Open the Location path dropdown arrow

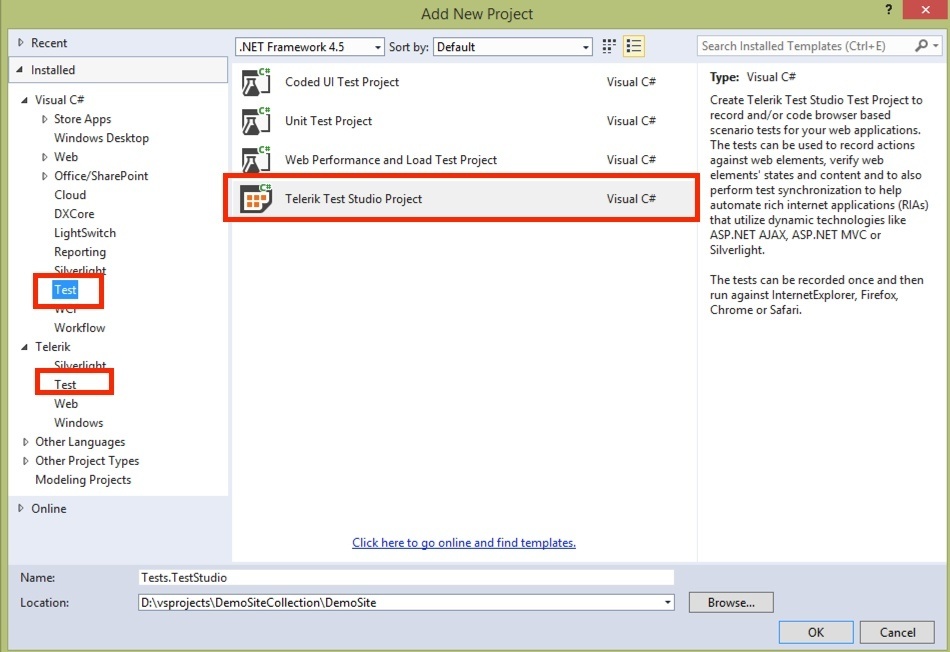[667, 603]
